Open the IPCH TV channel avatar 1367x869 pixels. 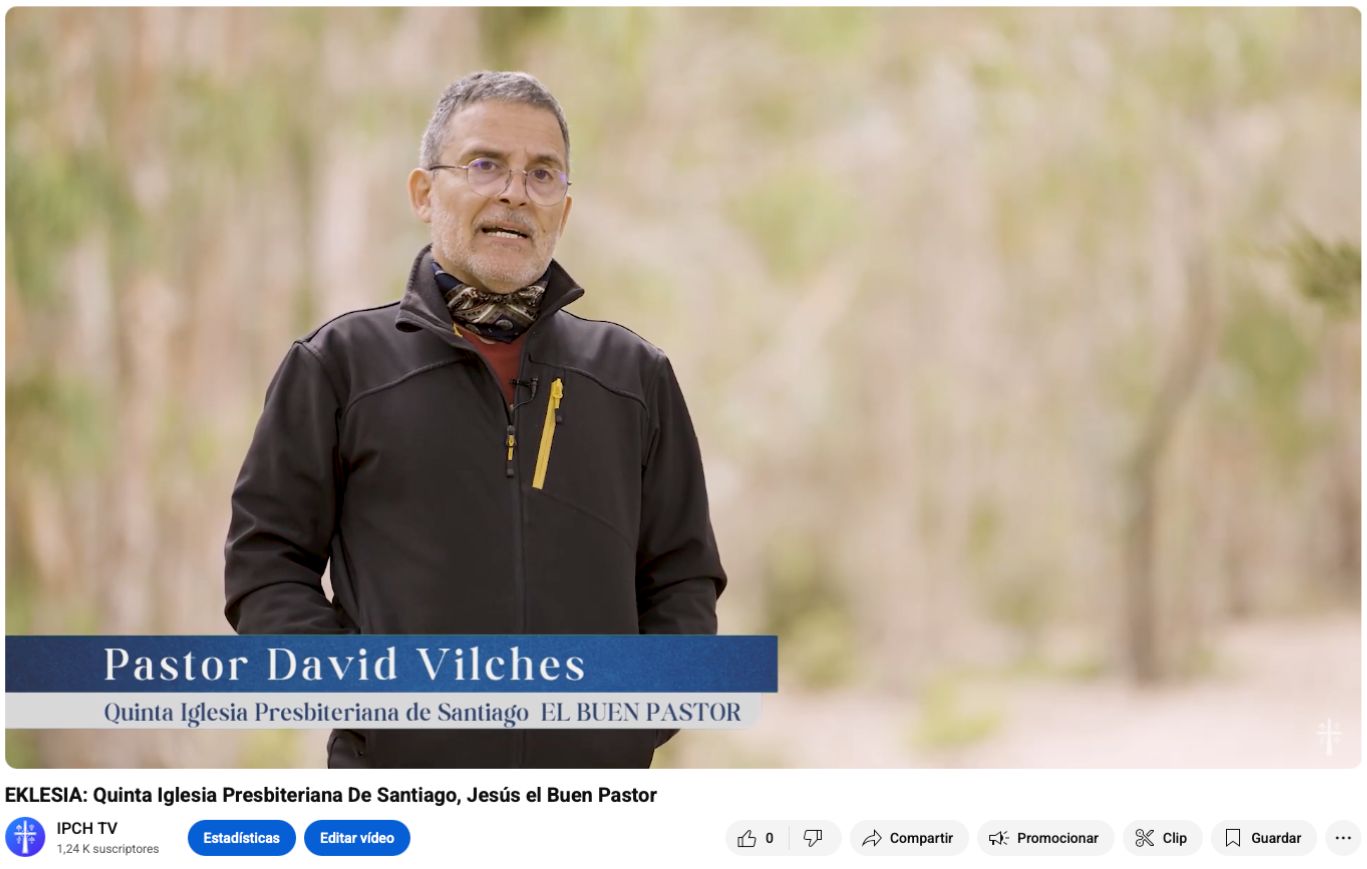pos(25,837)
